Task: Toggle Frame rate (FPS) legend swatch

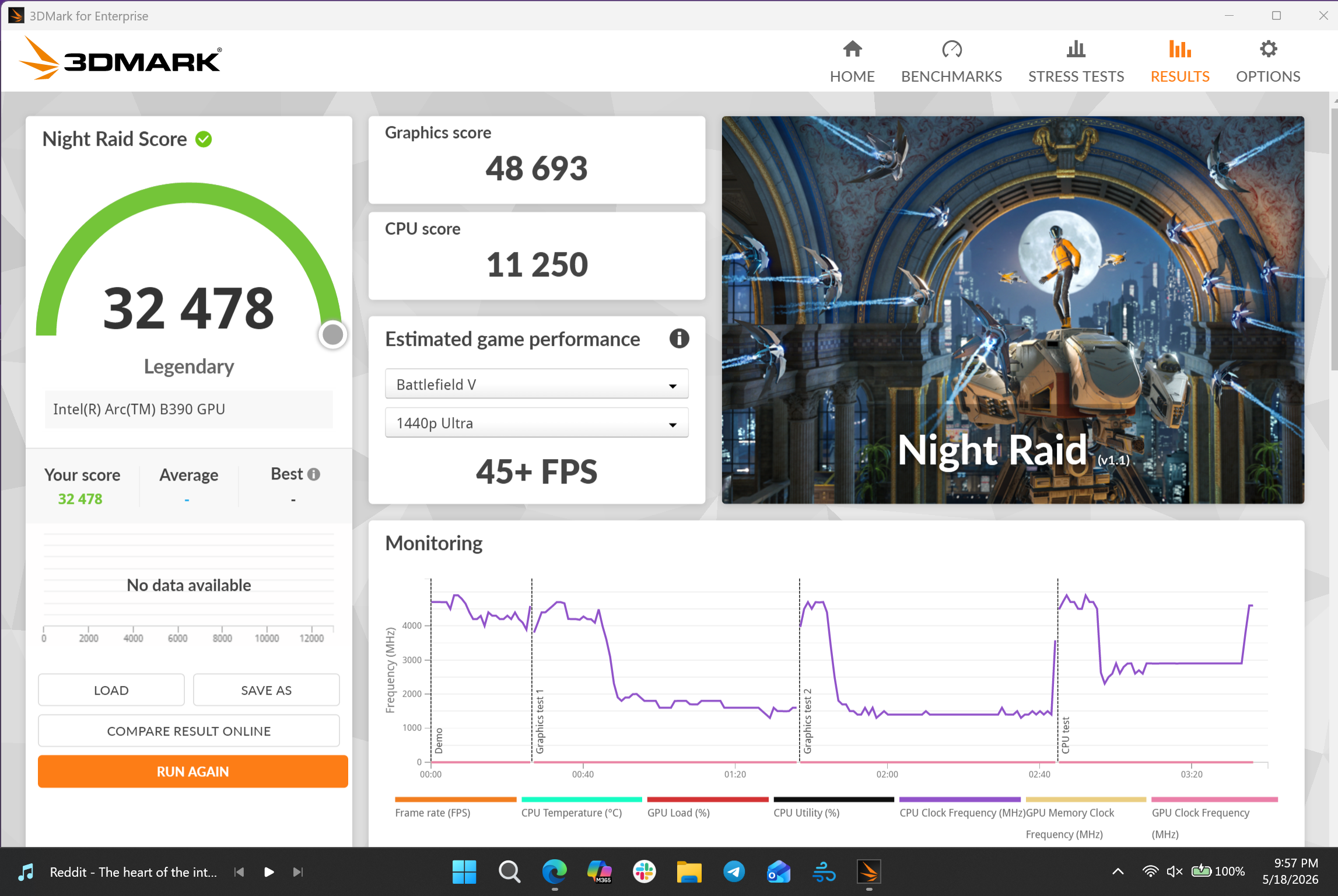Action: point(456,799)
